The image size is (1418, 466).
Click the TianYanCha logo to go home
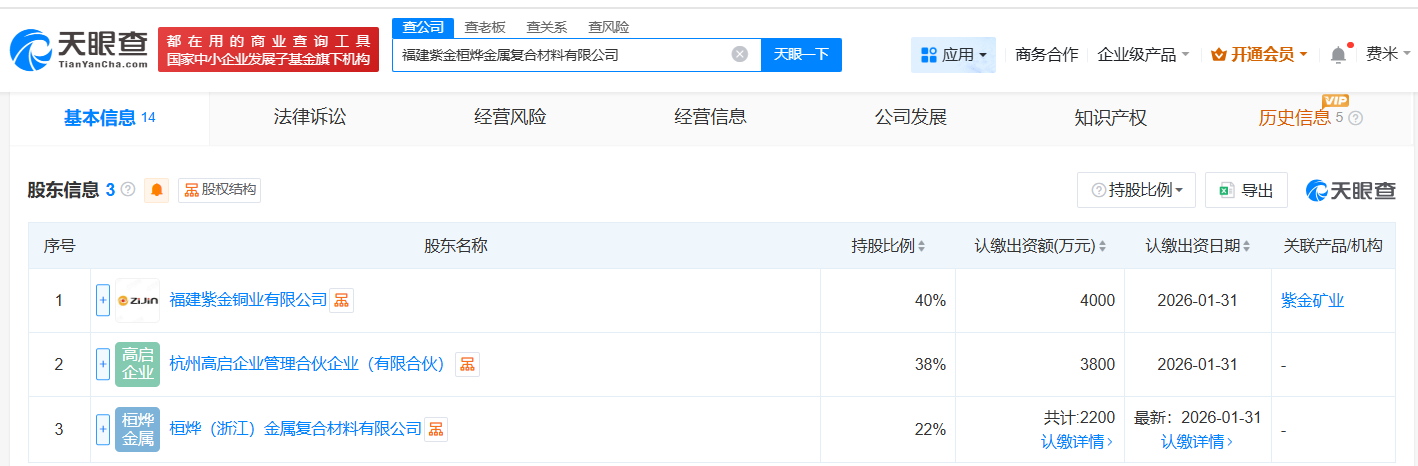[x=80, y=49]
